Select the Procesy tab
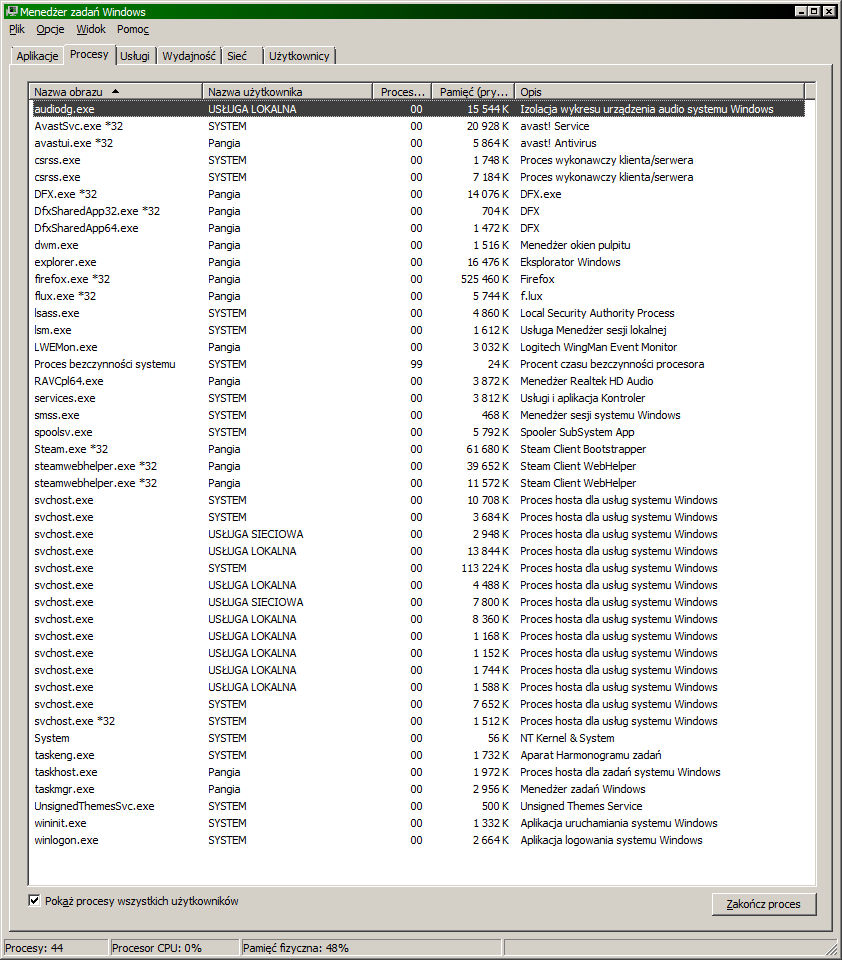842x960 pixels. [x=89, y=54]
